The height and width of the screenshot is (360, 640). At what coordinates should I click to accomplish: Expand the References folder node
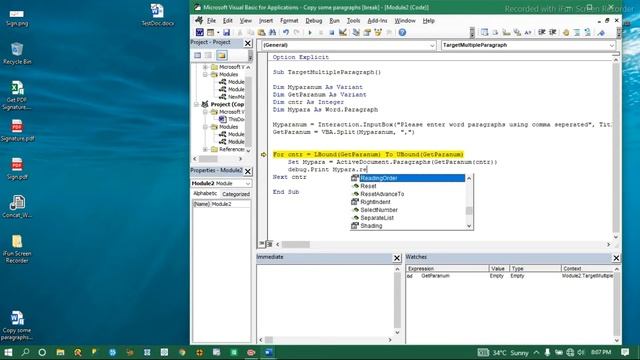206,149
